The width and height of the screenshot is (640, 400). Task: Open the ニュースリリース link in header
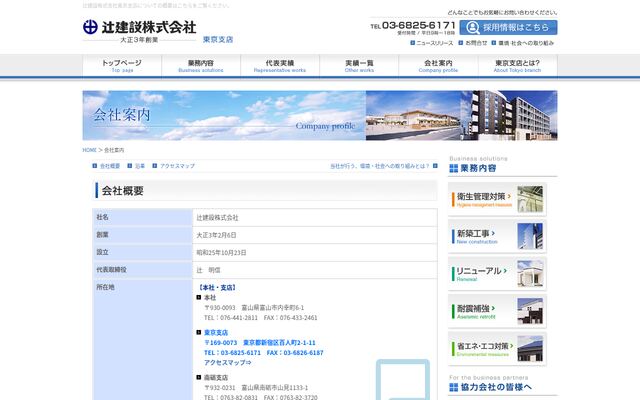(434, 43)
